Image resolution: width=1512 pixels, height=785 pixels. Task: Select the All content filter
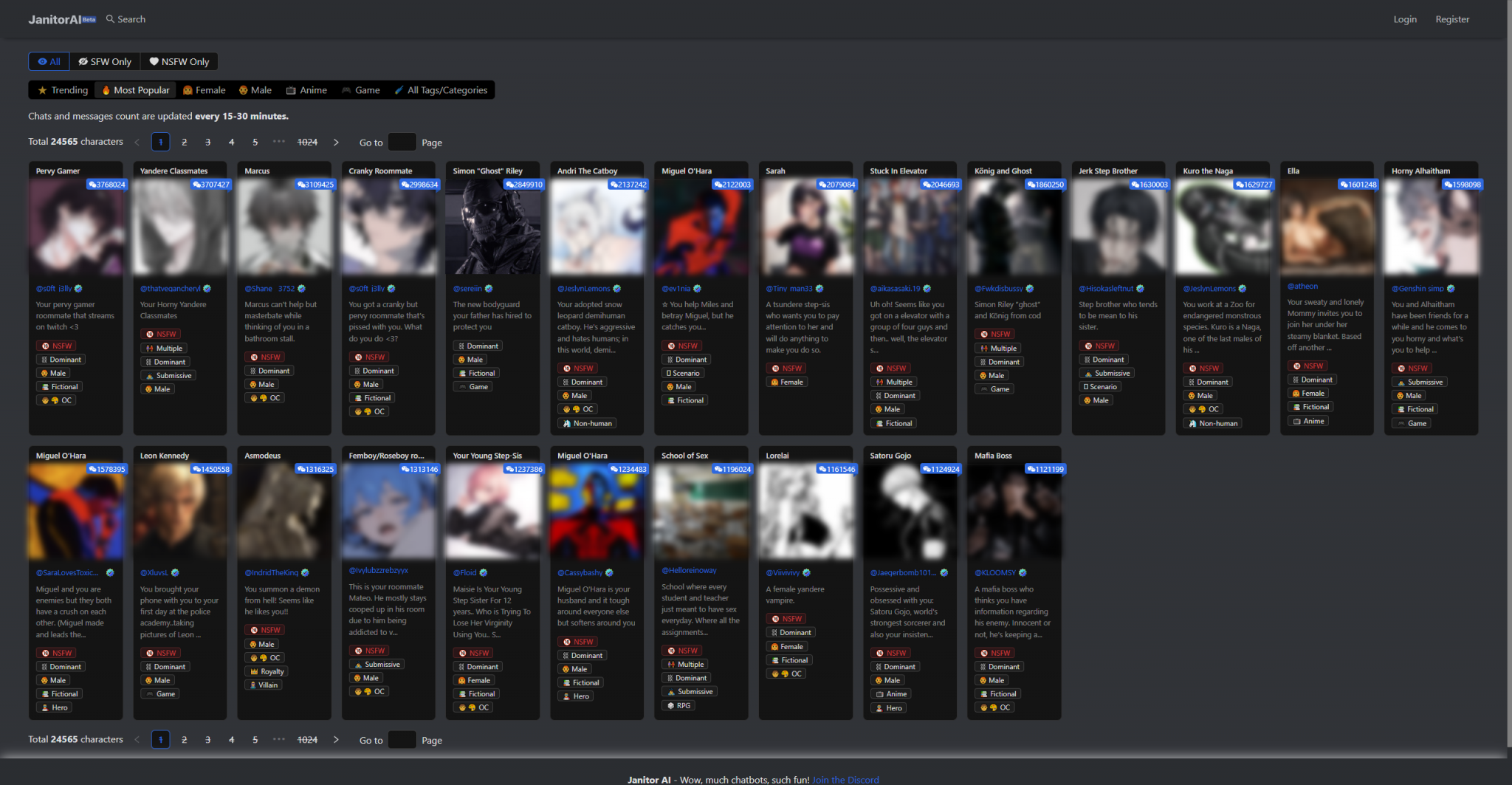49,62
